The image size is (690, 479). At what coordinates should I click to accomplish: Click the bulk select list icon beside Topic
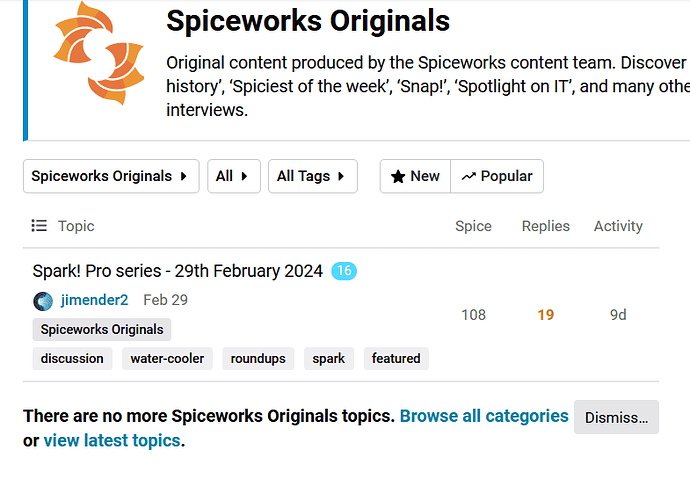39,226
